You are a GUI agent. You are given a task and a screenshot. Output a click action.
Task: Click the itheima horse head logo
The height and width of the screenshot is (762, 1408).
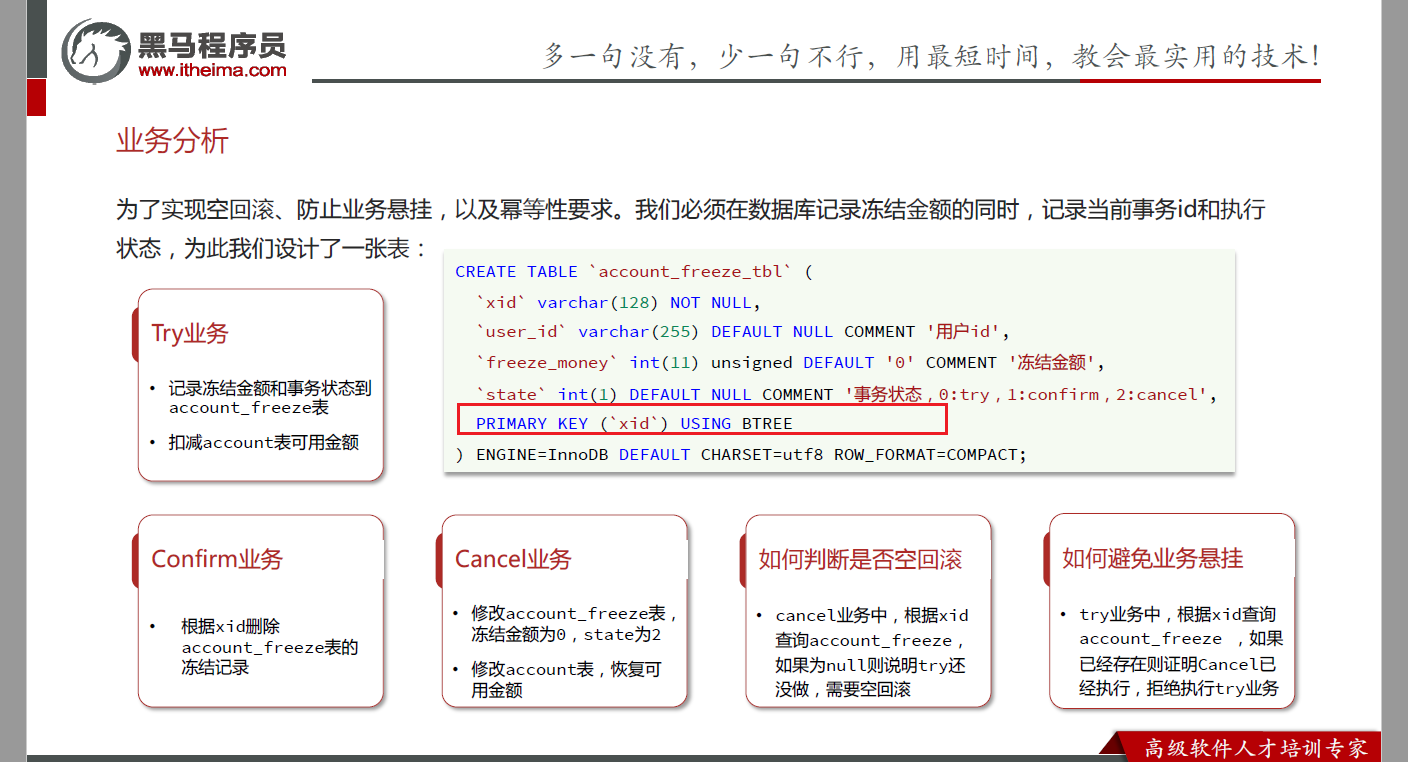click(x=95, y=51)
